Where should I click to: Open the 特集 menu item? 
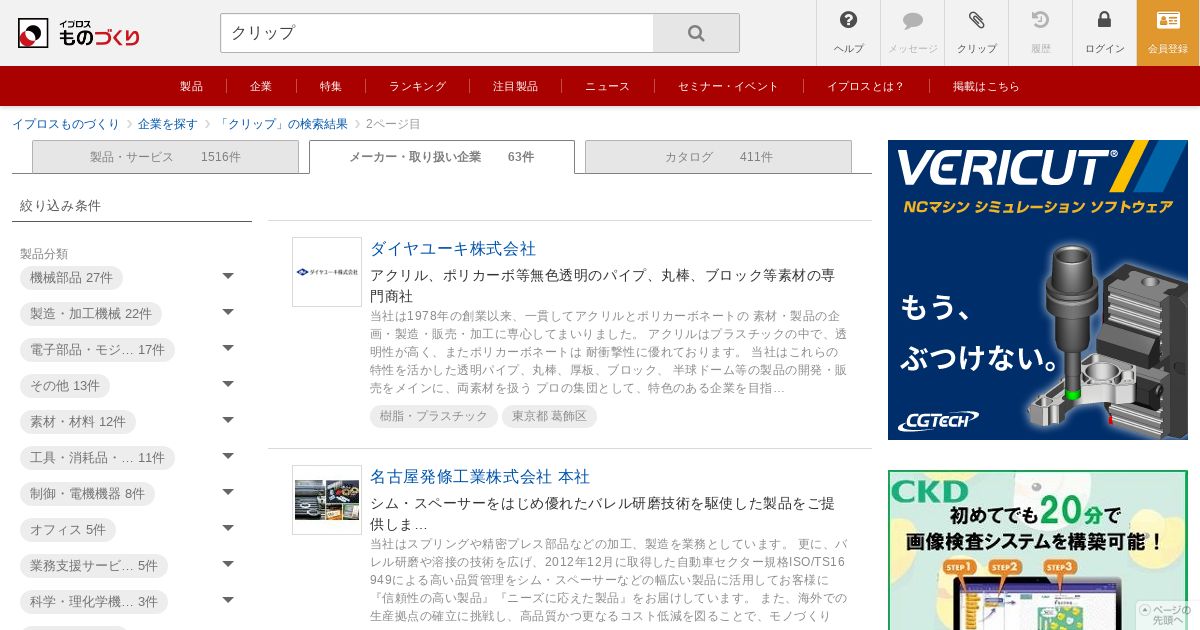[331, 86]
